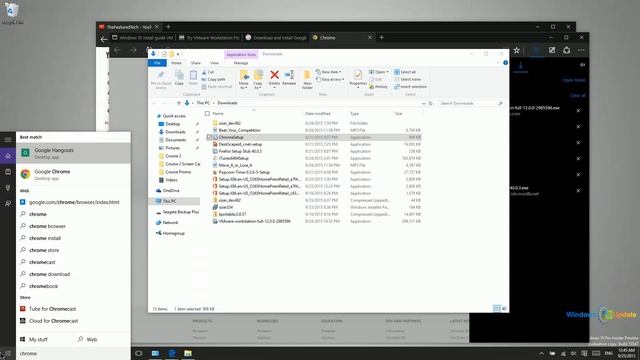This screenshot has width=640, height=360.
Task: Click the Google Chrome icon in search results
Action: click(25, 174)
